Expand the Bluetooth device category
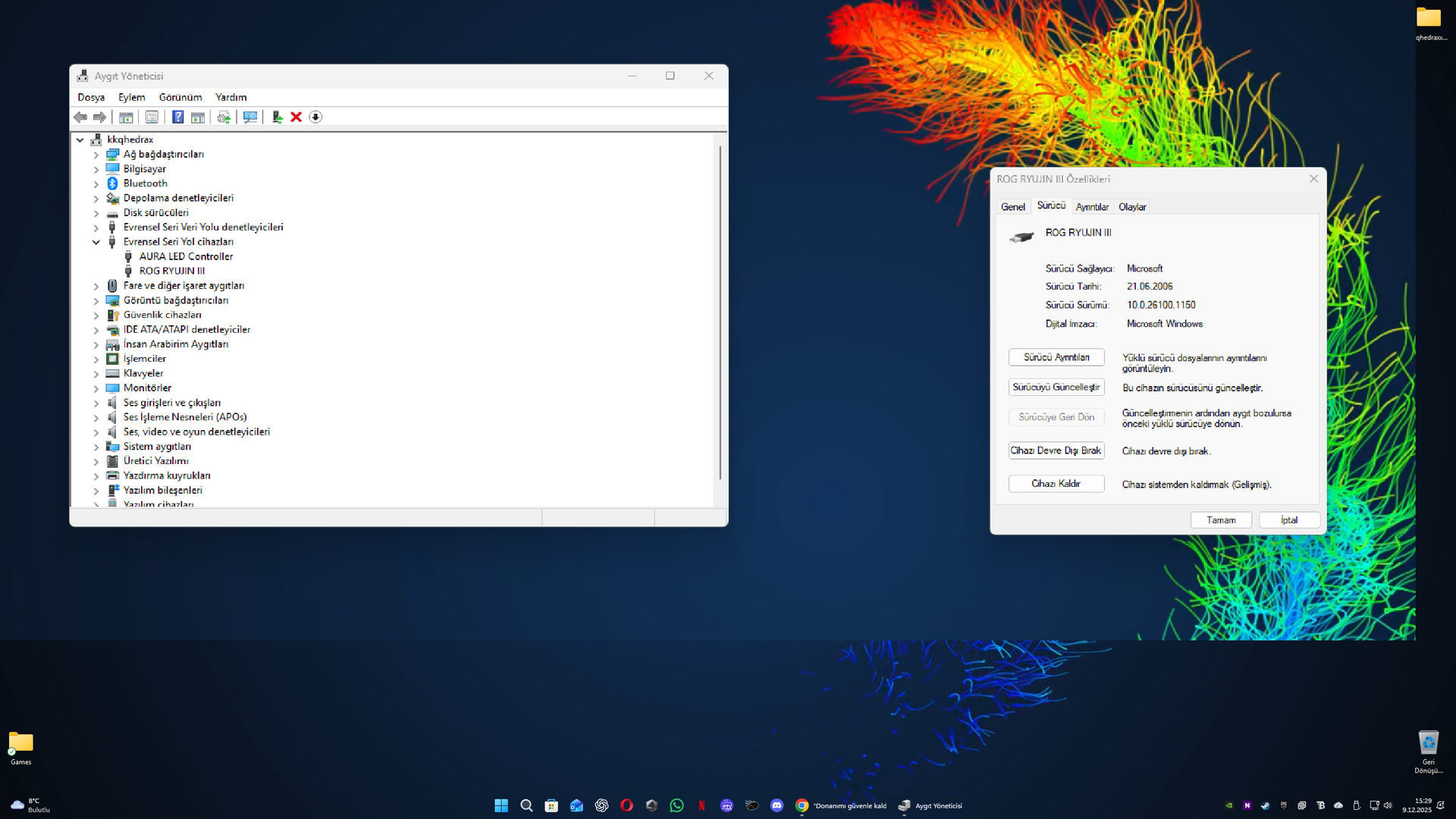This screenshot has width=1456, height=819. pyautogui.click(x=96, y=184)
